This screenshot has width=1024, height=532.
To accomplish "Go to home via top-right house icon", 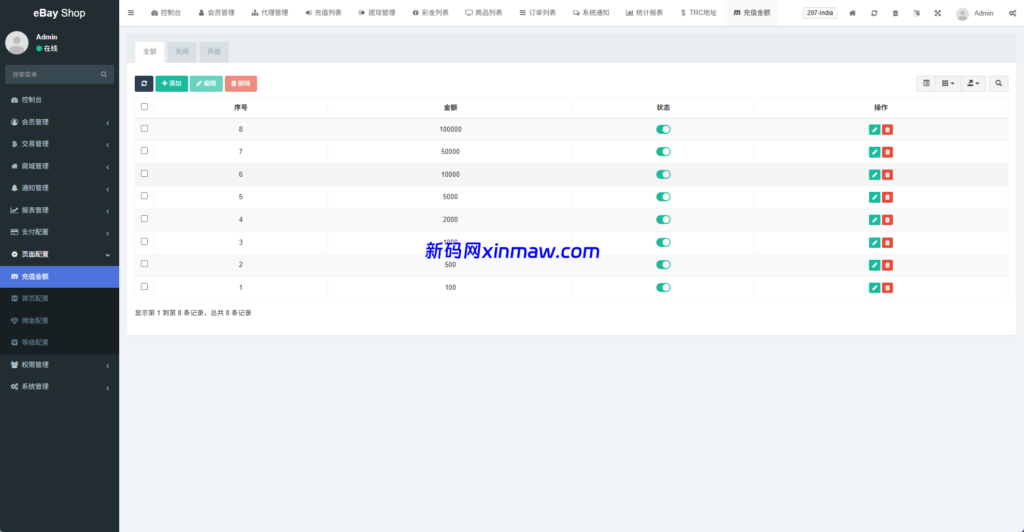I will click(852, 13).
